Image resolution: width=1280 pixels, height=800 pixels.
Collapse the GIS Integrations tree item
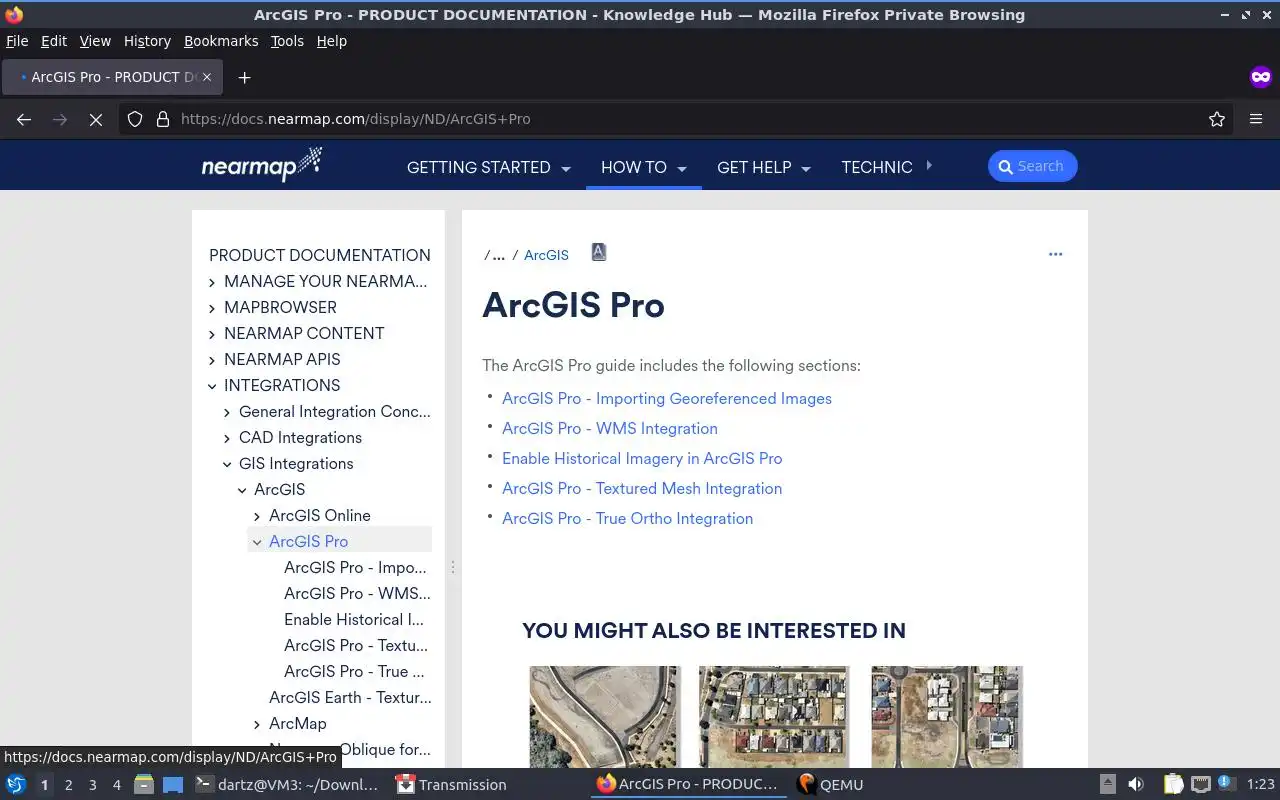click(227, 464)
